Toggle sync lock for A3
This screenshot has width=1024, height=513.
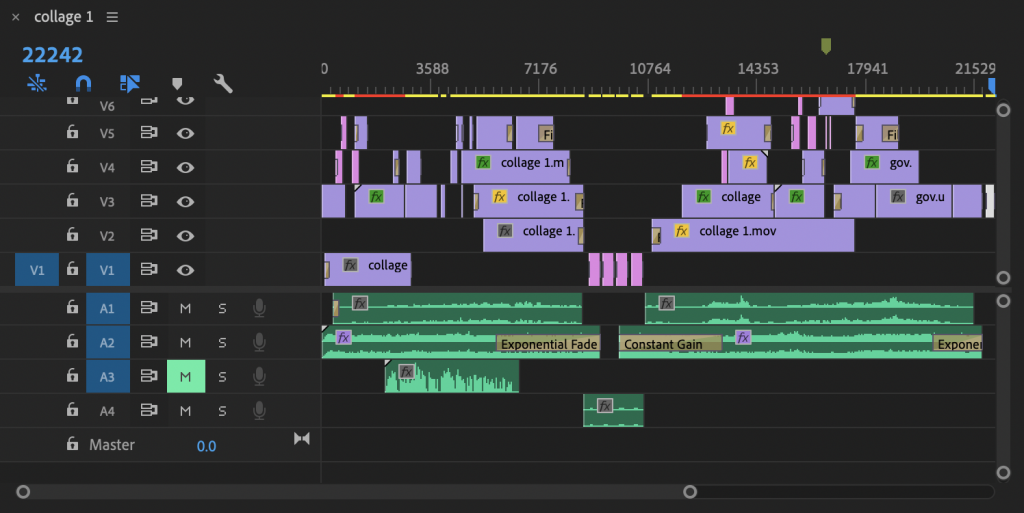tap(149, 376)
